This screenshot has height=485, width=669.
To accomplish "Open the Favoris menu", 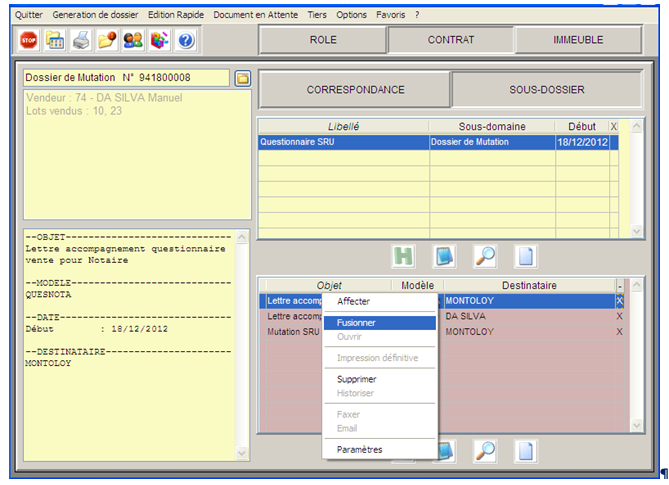I will pyautogui.click(x=391, y=15).
